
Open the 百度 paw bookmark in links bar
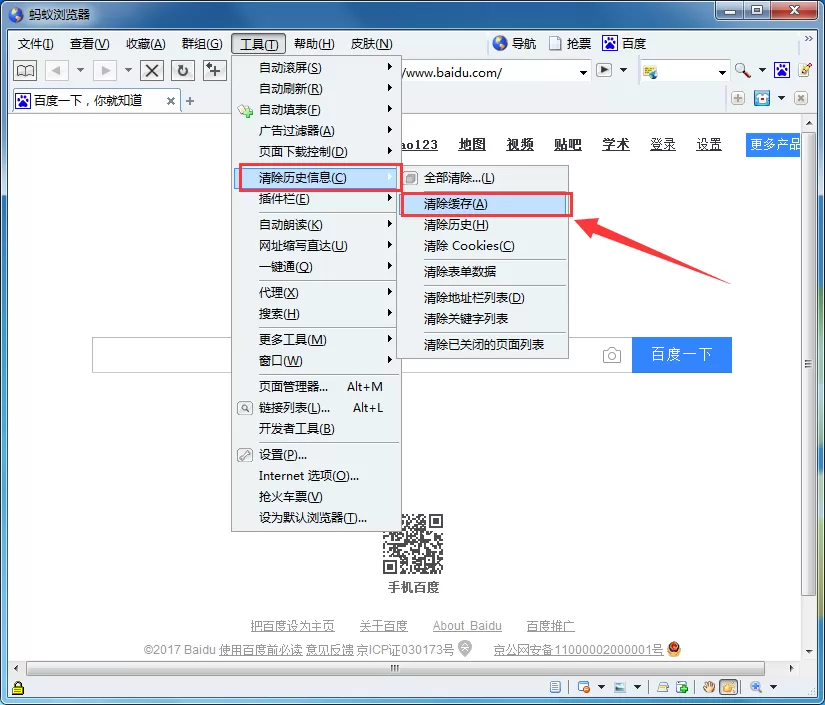coord(624,44)
